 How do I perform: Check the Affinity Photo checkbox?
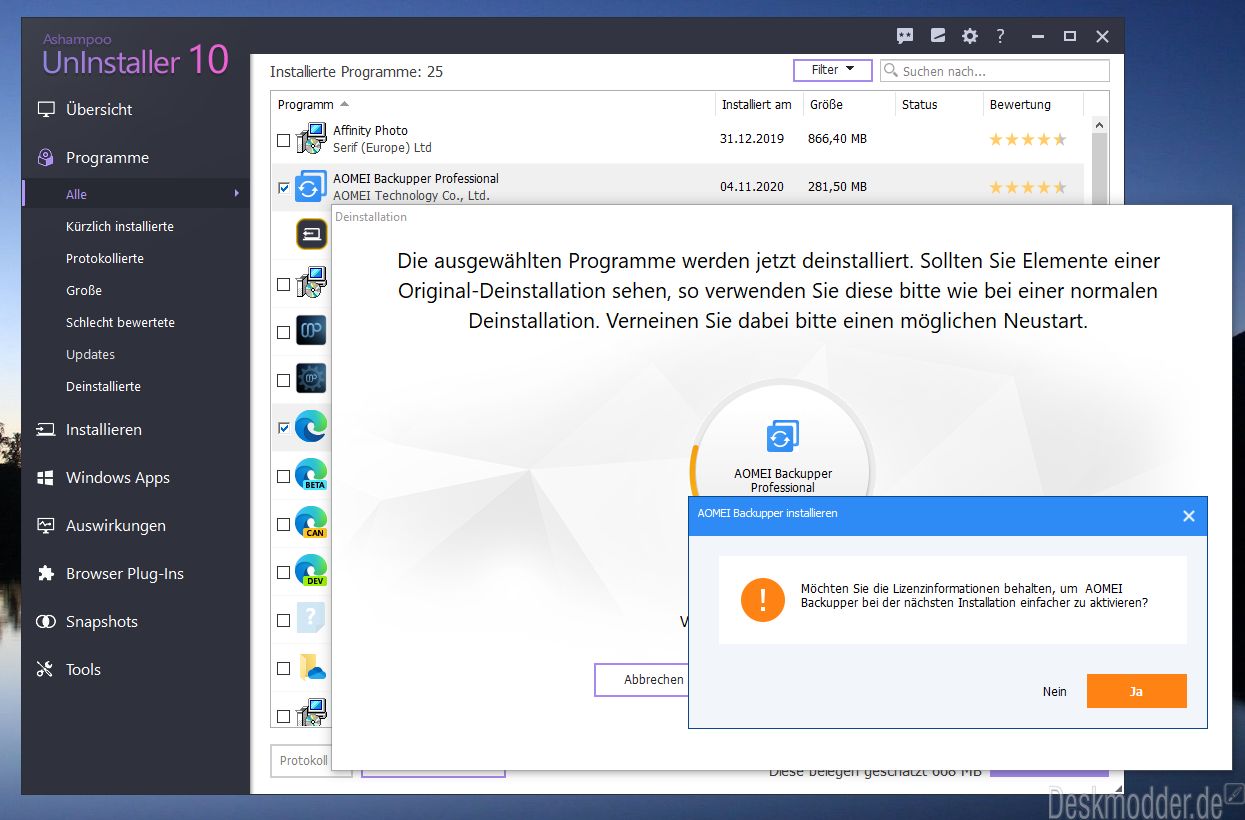(283, 140)
